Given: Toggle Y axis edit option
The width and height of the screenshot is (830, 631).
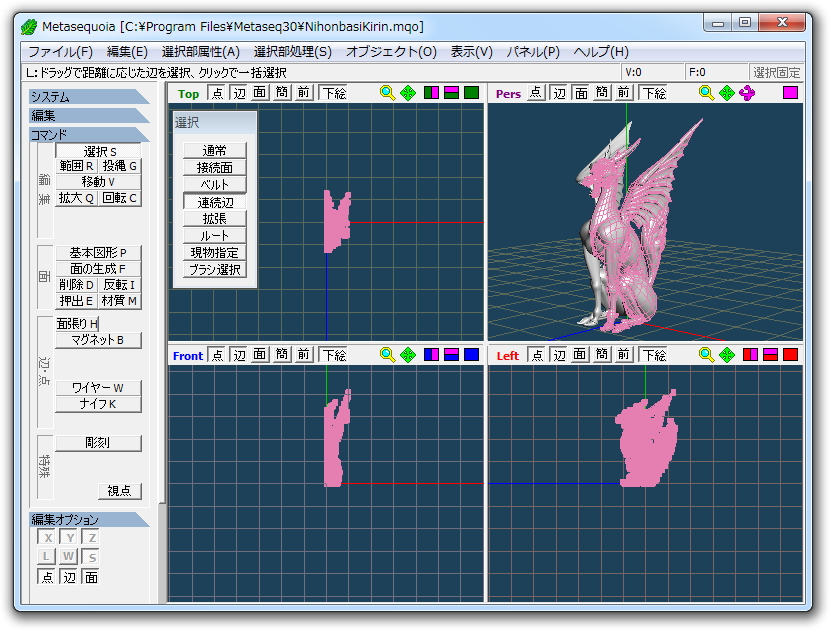Looking at the screenshot, I should coord(69,538).
